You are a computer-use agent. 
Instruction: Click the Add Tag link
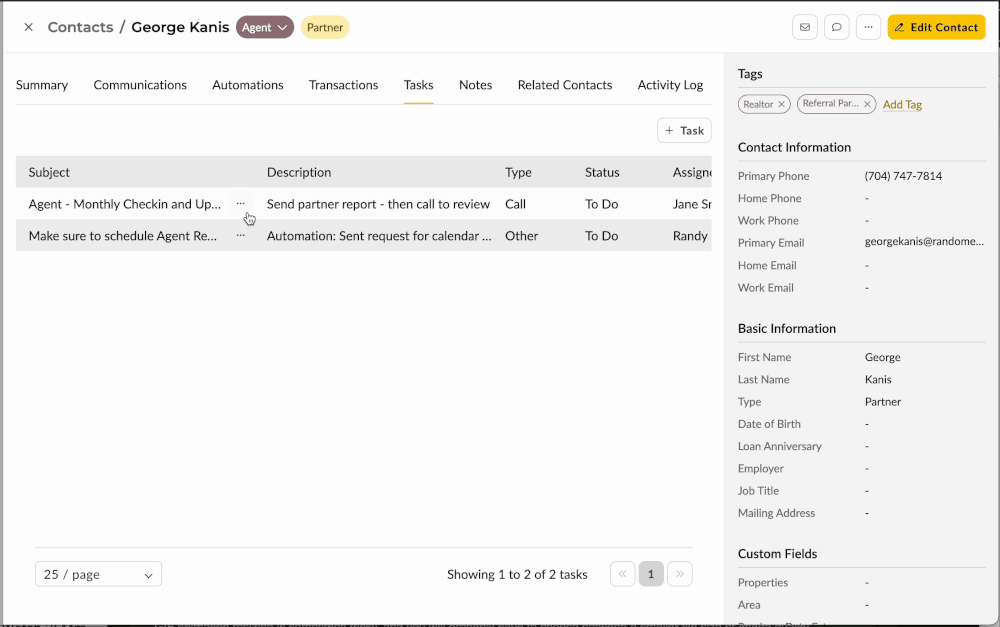click(x=902, y=105)
